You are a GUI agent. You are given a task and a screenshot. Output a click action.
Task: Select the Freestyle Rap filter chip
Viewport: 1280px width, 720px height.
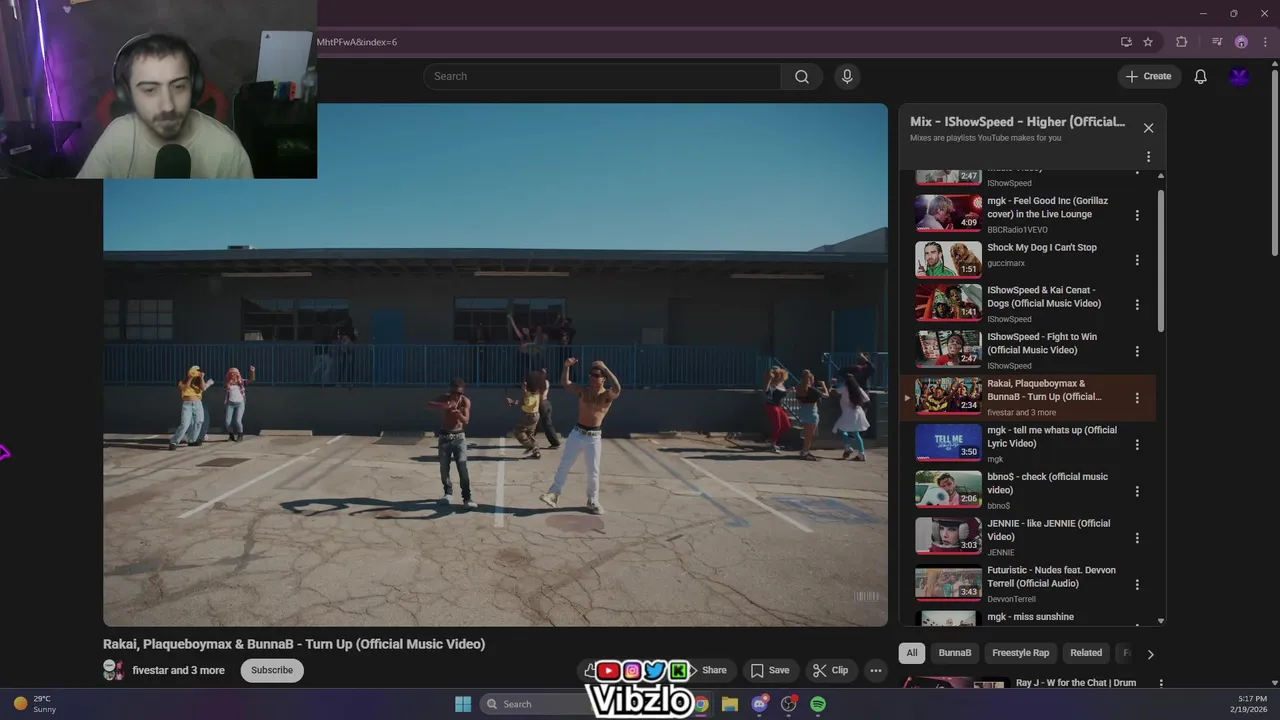(x=1020, y=653)
